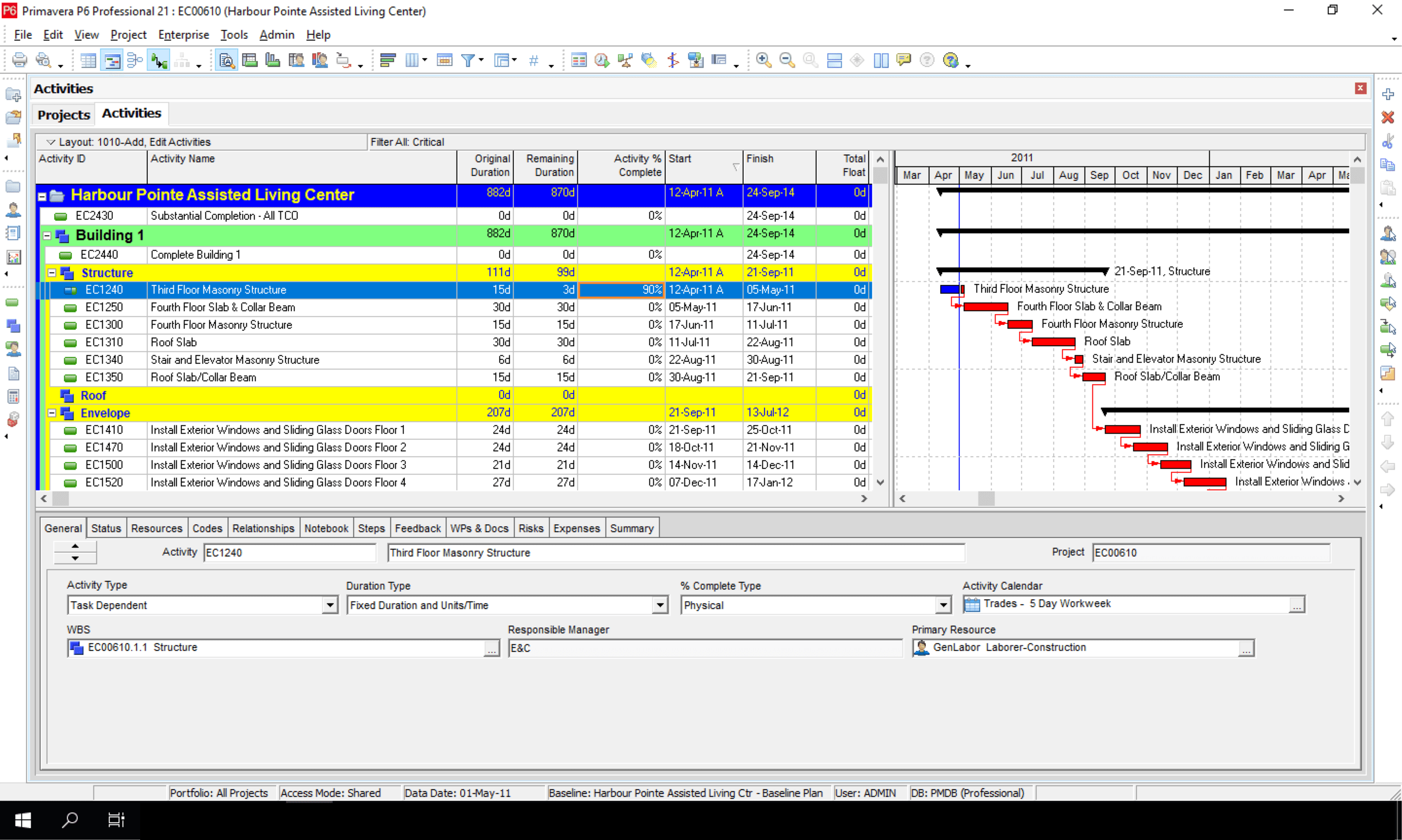
Task: Click next activity down arrow
Action: 75,558
